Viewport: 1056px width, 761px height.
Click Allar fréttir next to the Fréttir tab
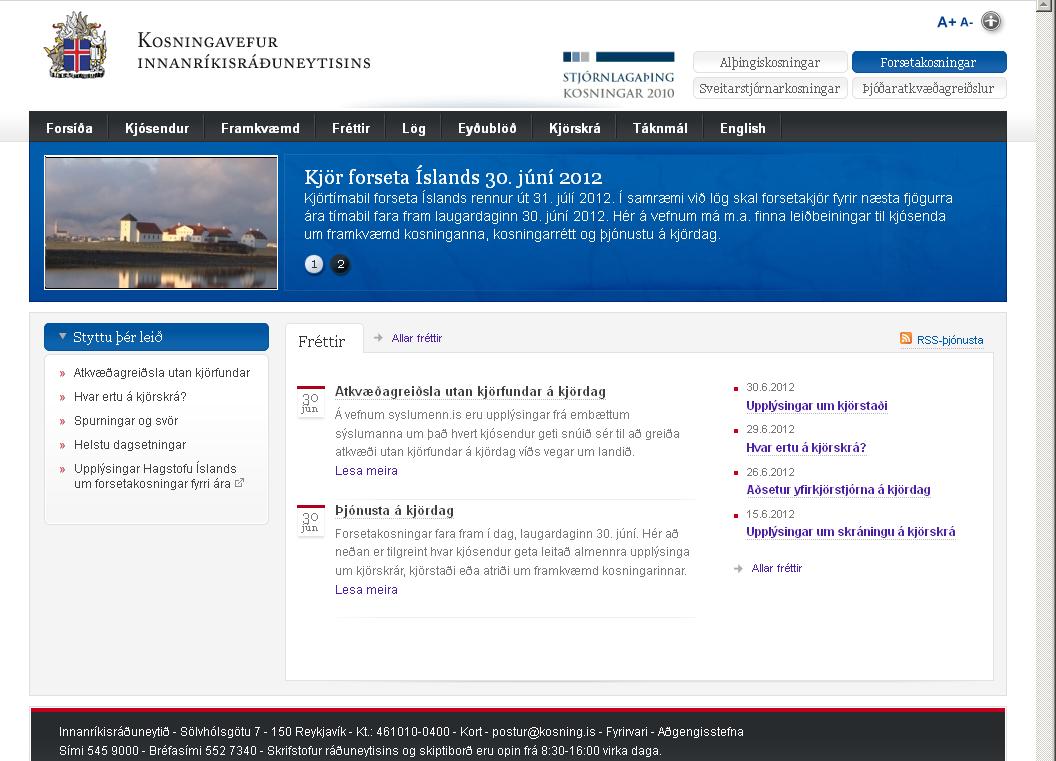coord(417,338)
